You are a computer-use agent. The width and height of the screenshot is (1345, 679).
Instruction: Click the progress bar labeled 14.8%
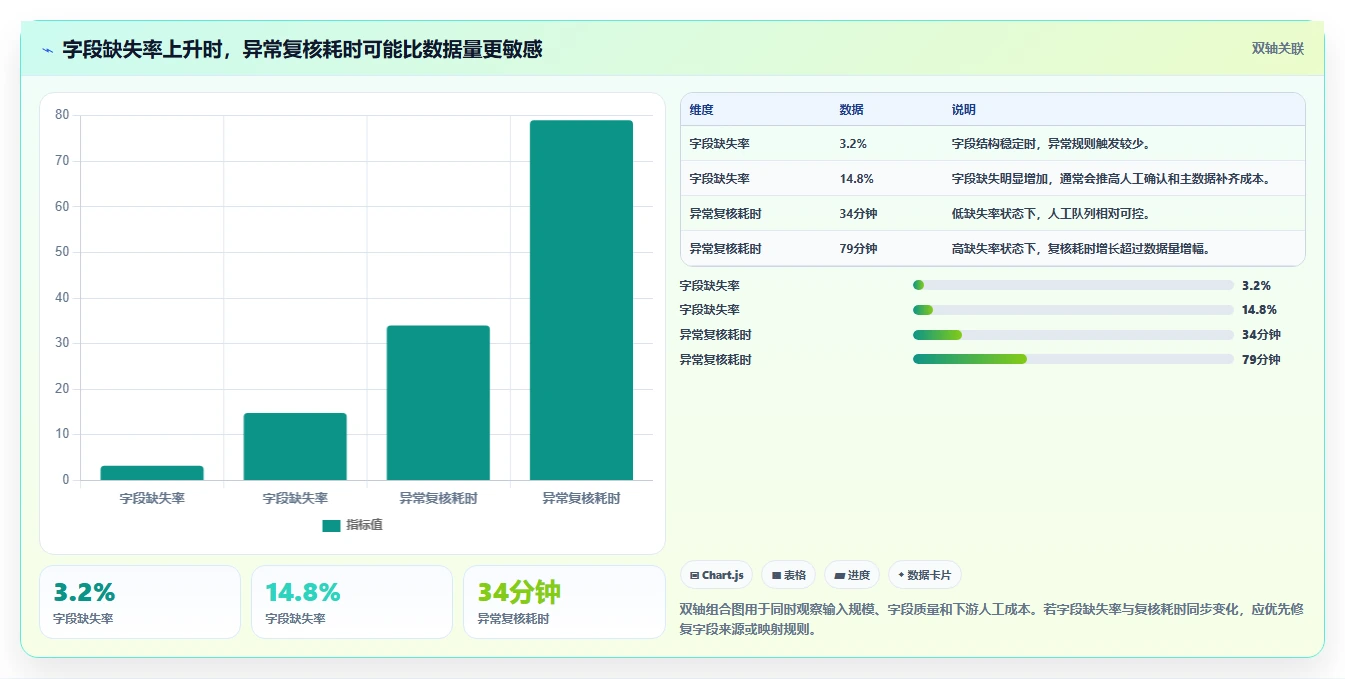[1073, 310]
